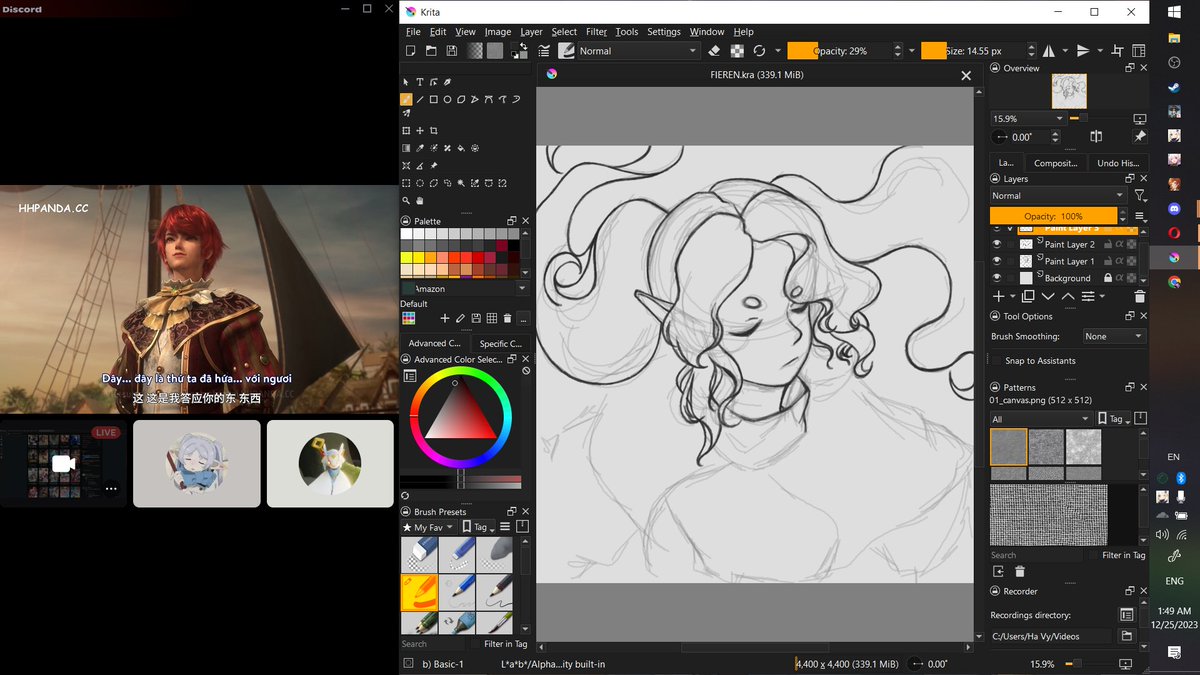Toggle lock on Paint Layer 2
The image size is (1200, 675).
tap(1108, 244)
